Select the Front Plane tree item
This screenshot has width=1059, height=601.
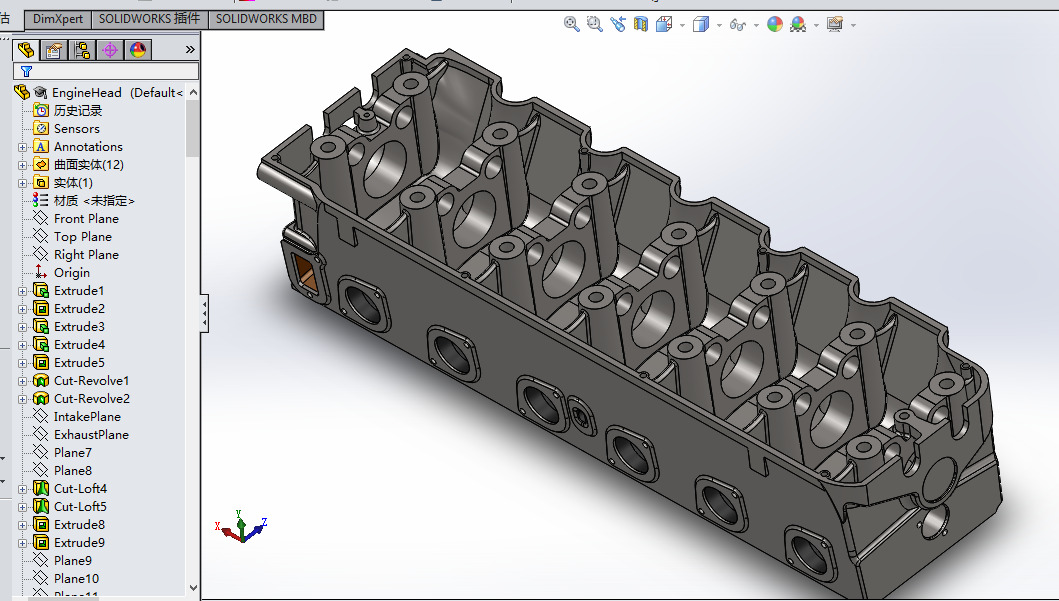coord(86,219)
